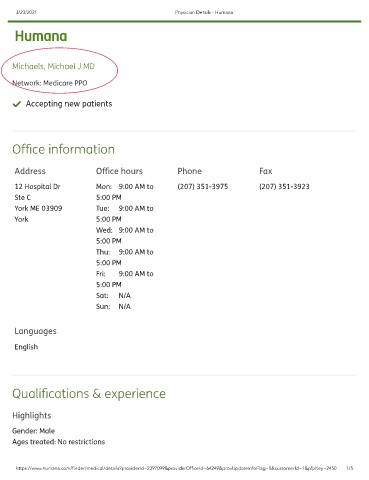
Task: Click the humana.com URL in page footer
Action: [x=176, y=468]
